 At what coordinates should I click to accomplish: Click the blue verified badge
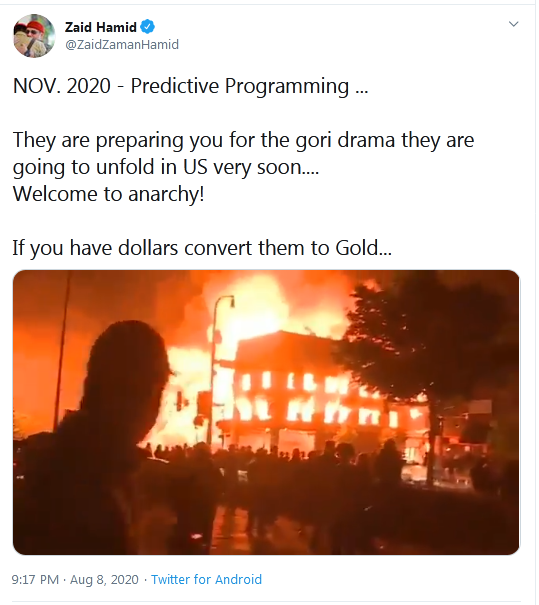(x=148, y=27)
